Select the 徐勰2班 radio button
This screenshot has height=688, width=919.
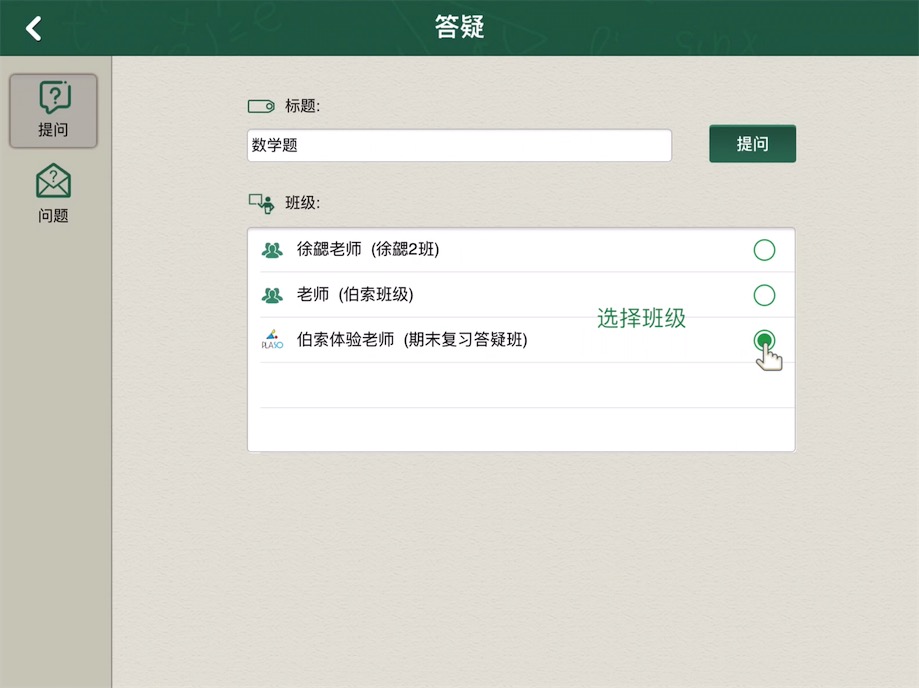(764, 250)
